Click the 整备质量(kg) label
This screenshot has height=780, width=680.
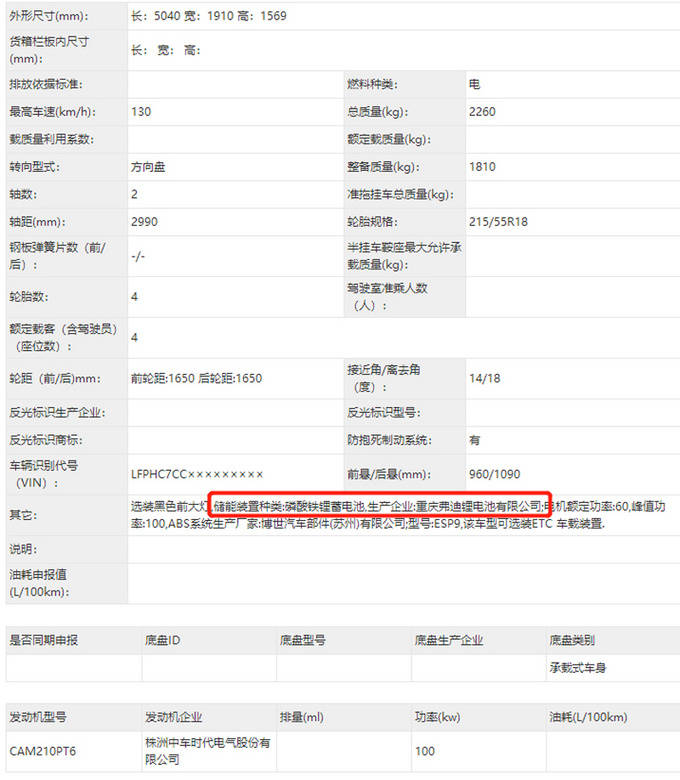[383, 167]
